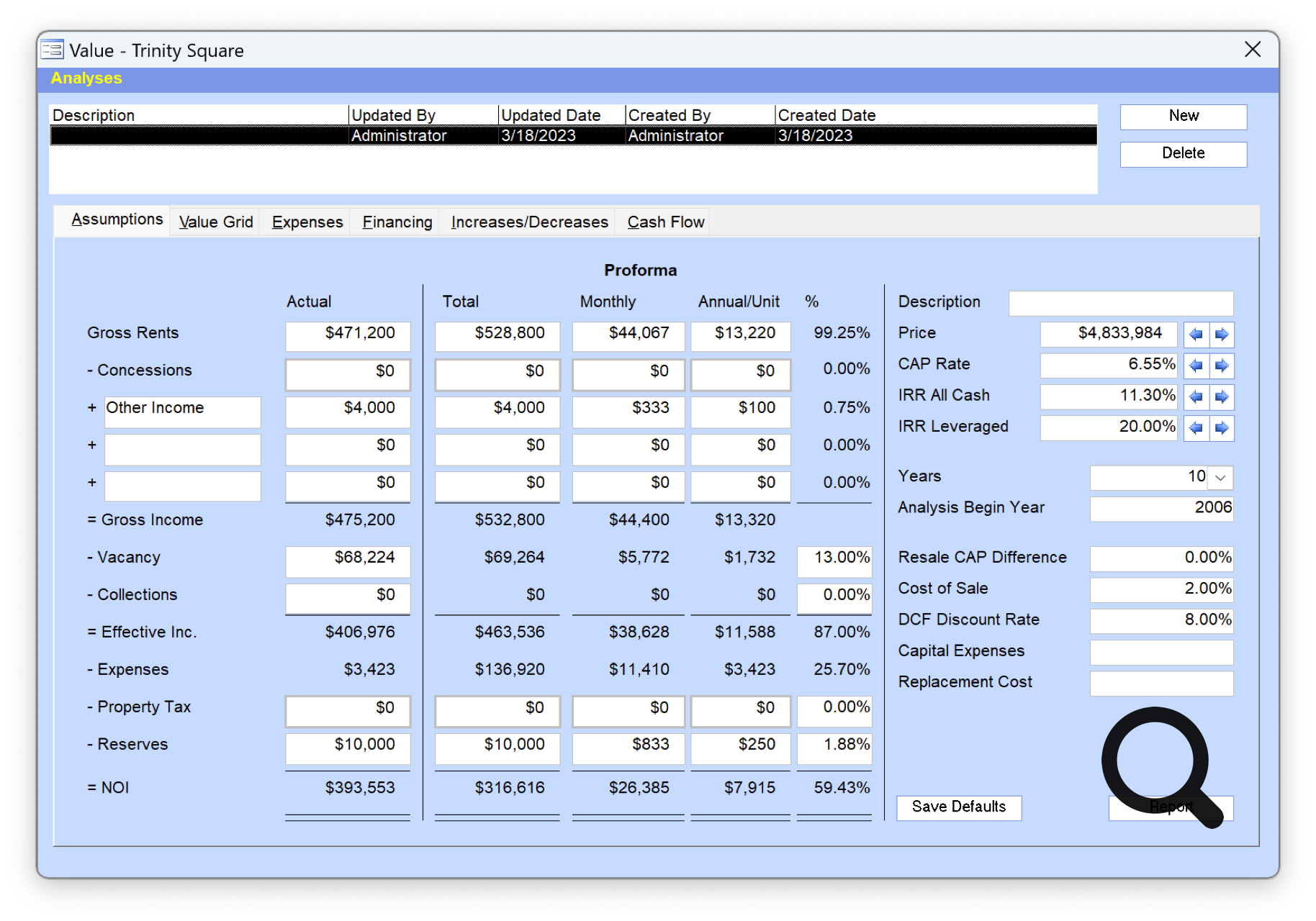Click the Annual/Unit Gross Rents field $13,220
Image resolution: width=1316 pixels, height=921 pixels.
741,336
